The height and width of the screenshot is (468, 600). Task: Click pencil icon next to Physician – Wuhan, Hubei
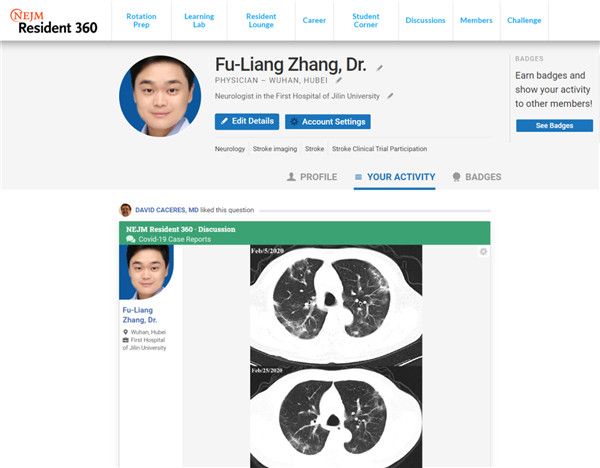339,80
